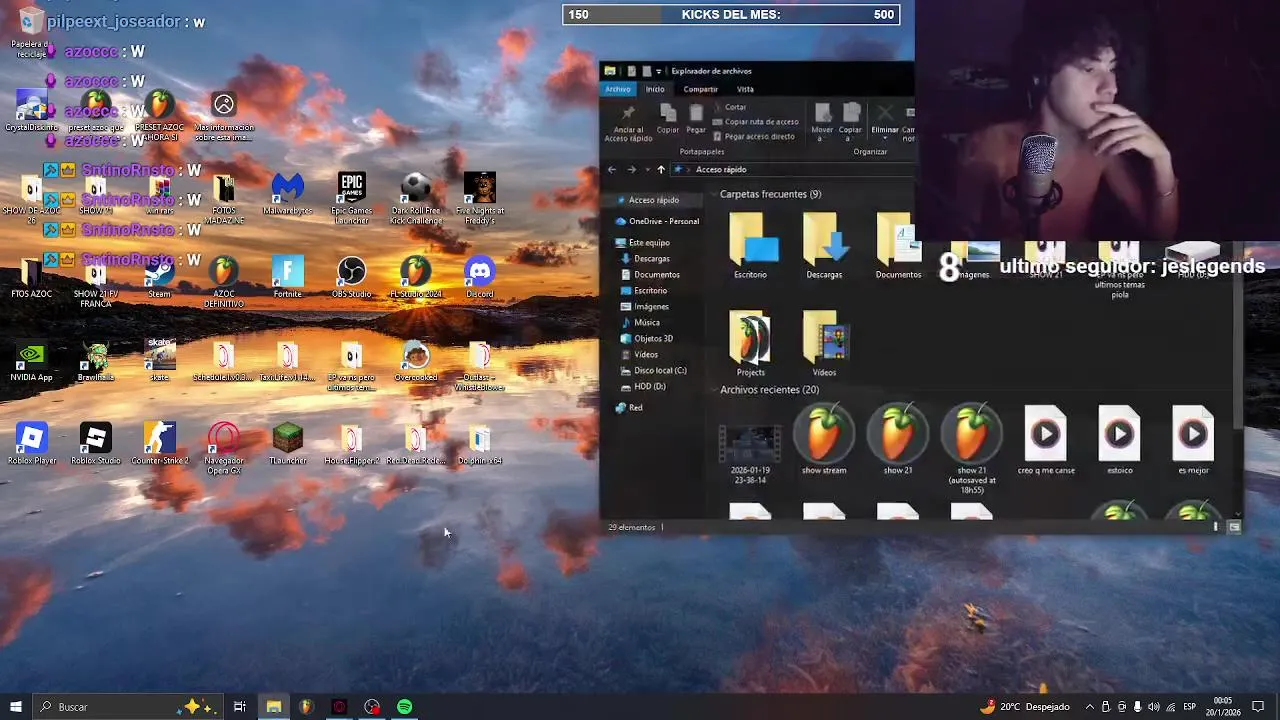The height and width of the screenshot is (720, 1280).
Task: Open the Windows Start menu
Action: [15, 707]
